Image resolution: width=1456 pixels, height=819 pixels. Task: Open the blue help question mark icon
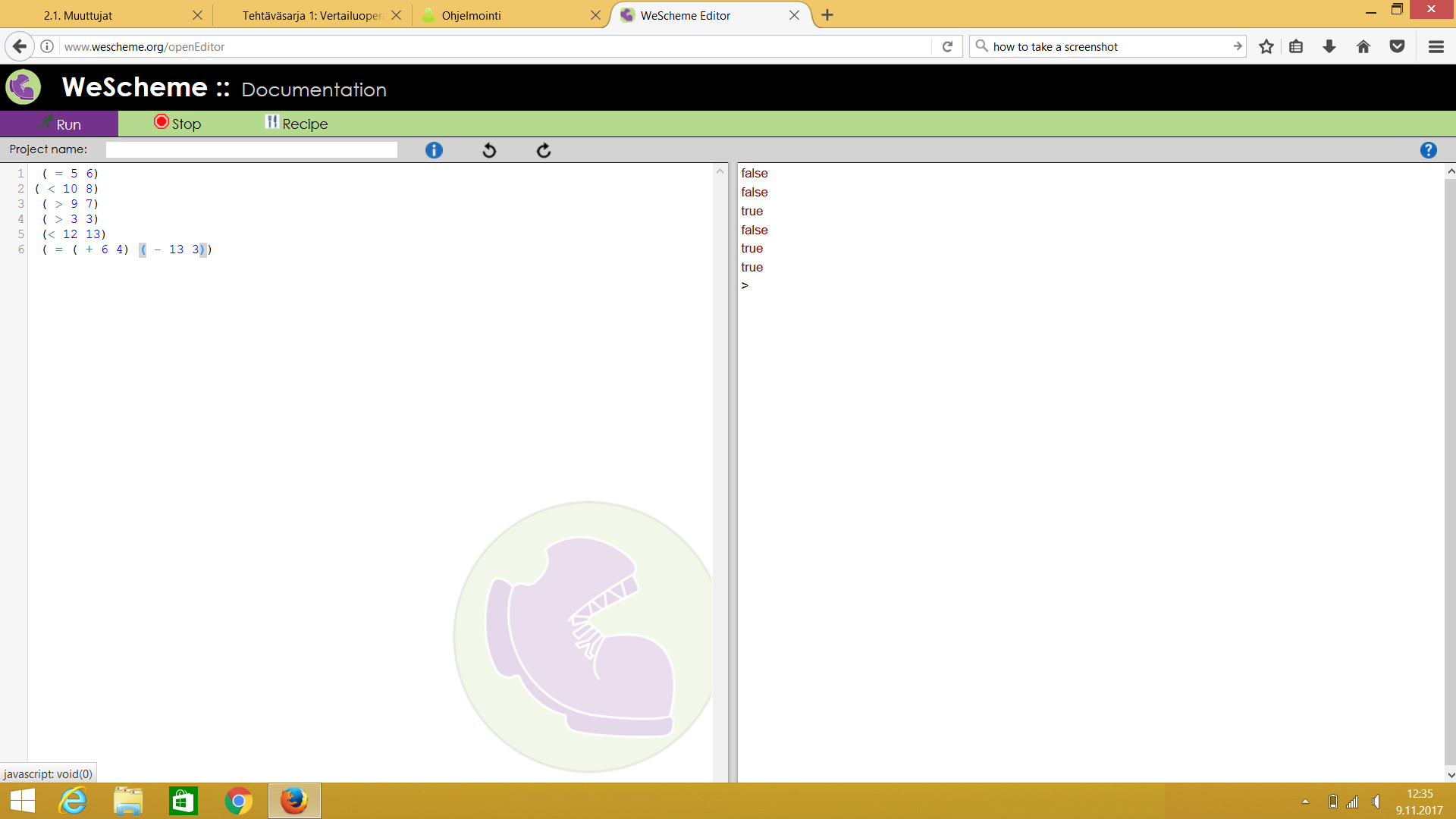pos(1428,150)
